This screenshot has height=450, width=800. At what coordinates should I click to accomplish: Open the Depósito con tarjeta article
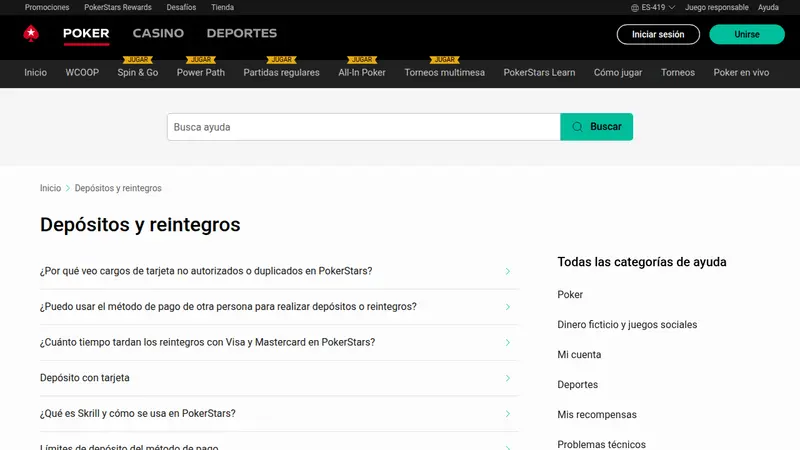[x=279, y=379]
